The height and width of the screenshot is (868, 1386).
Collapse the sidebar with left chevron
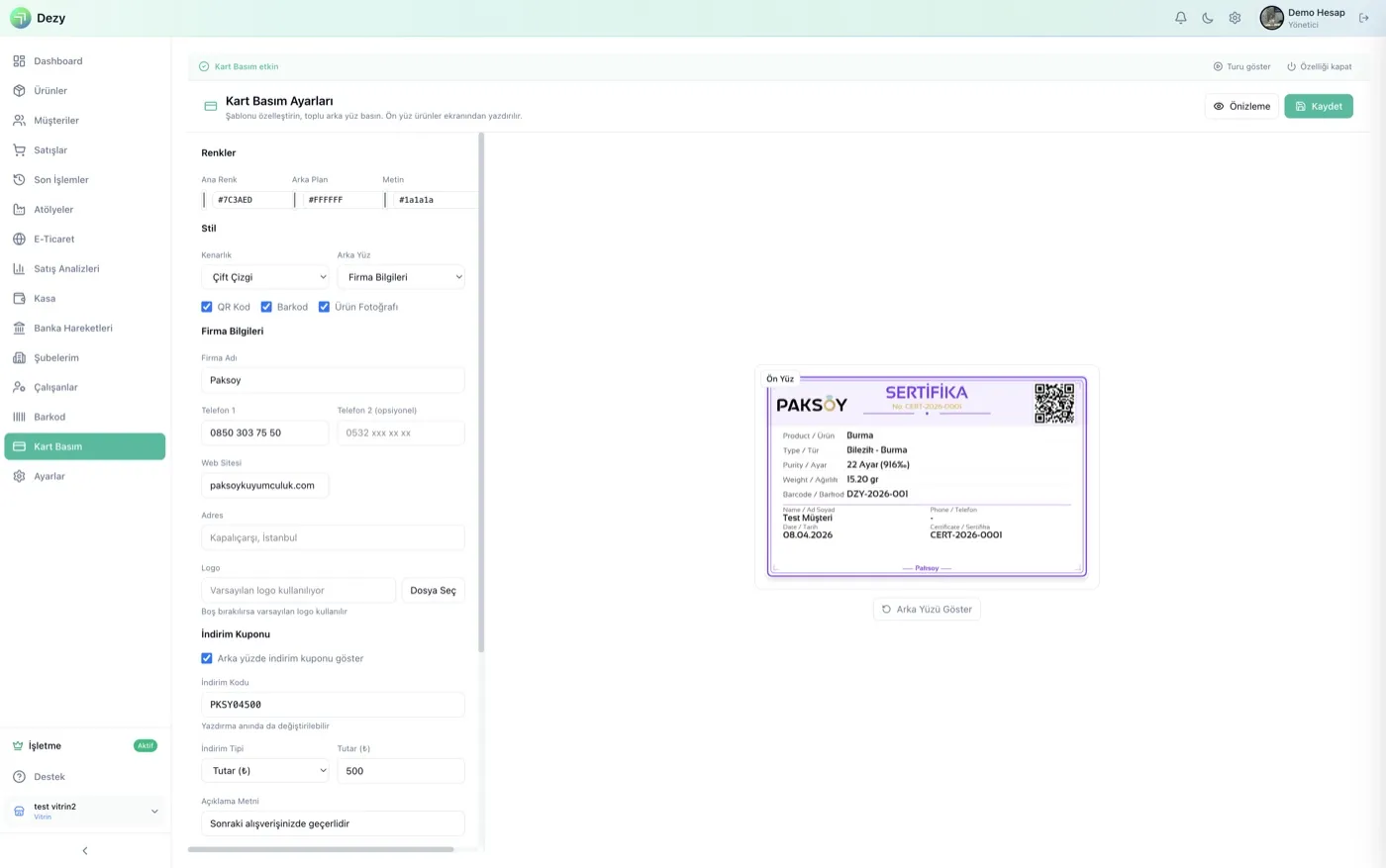pyautogui.click(x=85, y=851)
